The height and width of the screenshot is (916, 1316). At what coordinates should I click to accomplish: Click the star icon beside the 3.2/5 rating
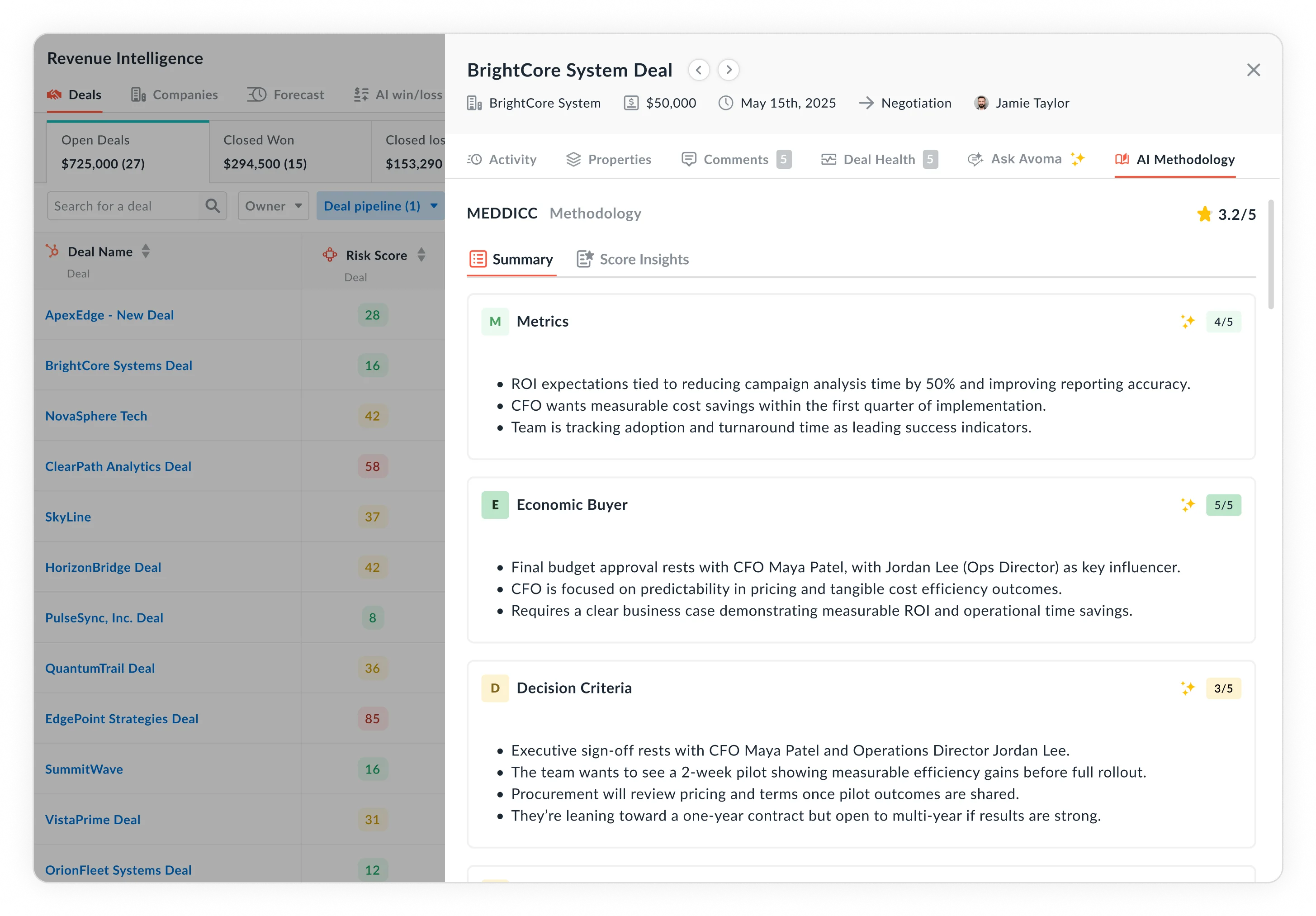coord(1204,214)
